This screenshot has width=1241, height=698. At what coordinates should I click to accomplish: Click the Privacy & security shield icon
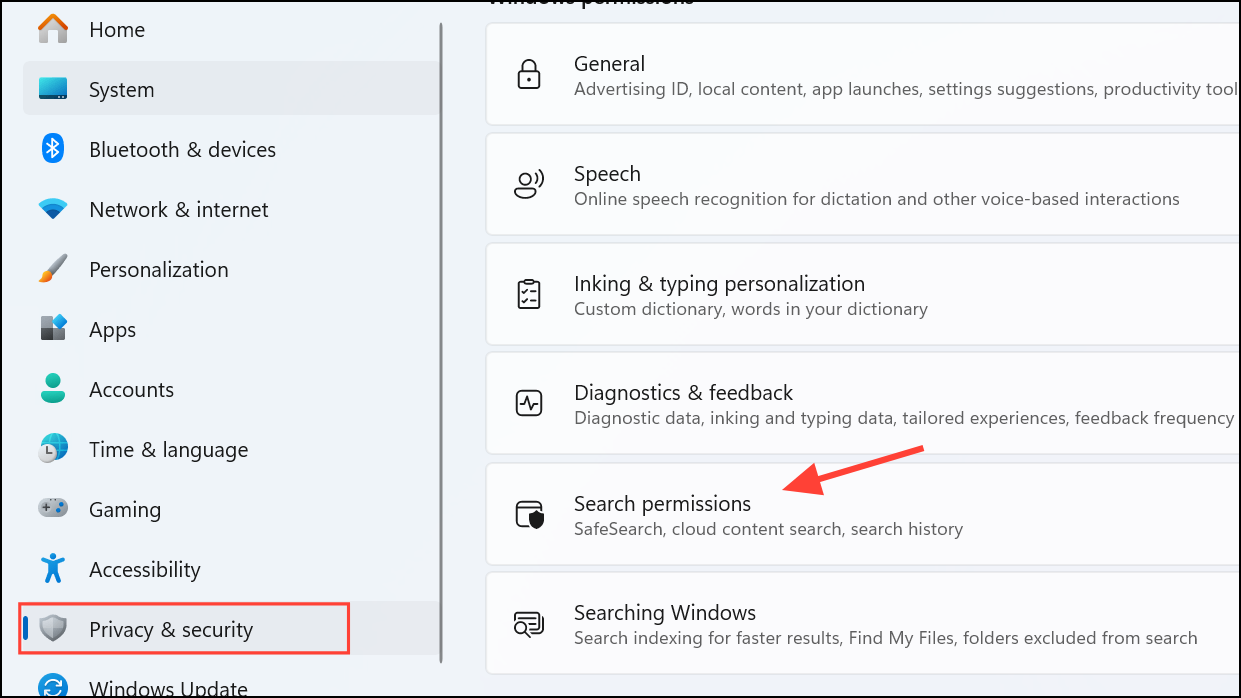[x=53, y=629]
